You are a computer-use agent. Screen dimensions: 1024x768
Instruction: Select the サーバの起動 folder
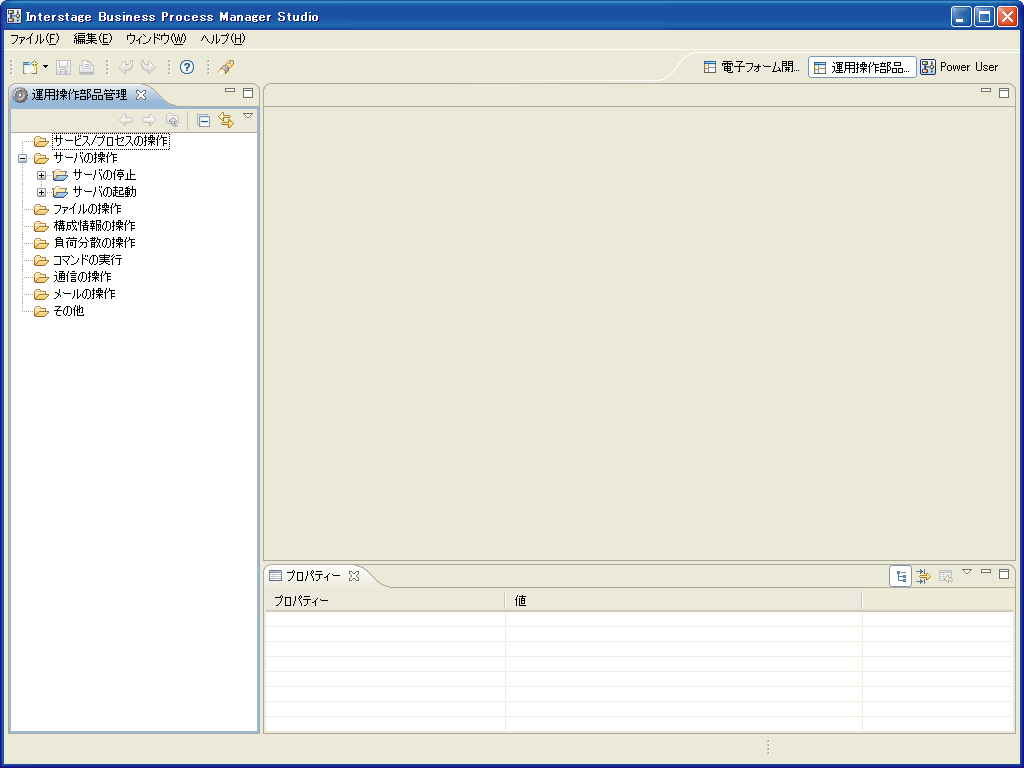click(104, 192)
